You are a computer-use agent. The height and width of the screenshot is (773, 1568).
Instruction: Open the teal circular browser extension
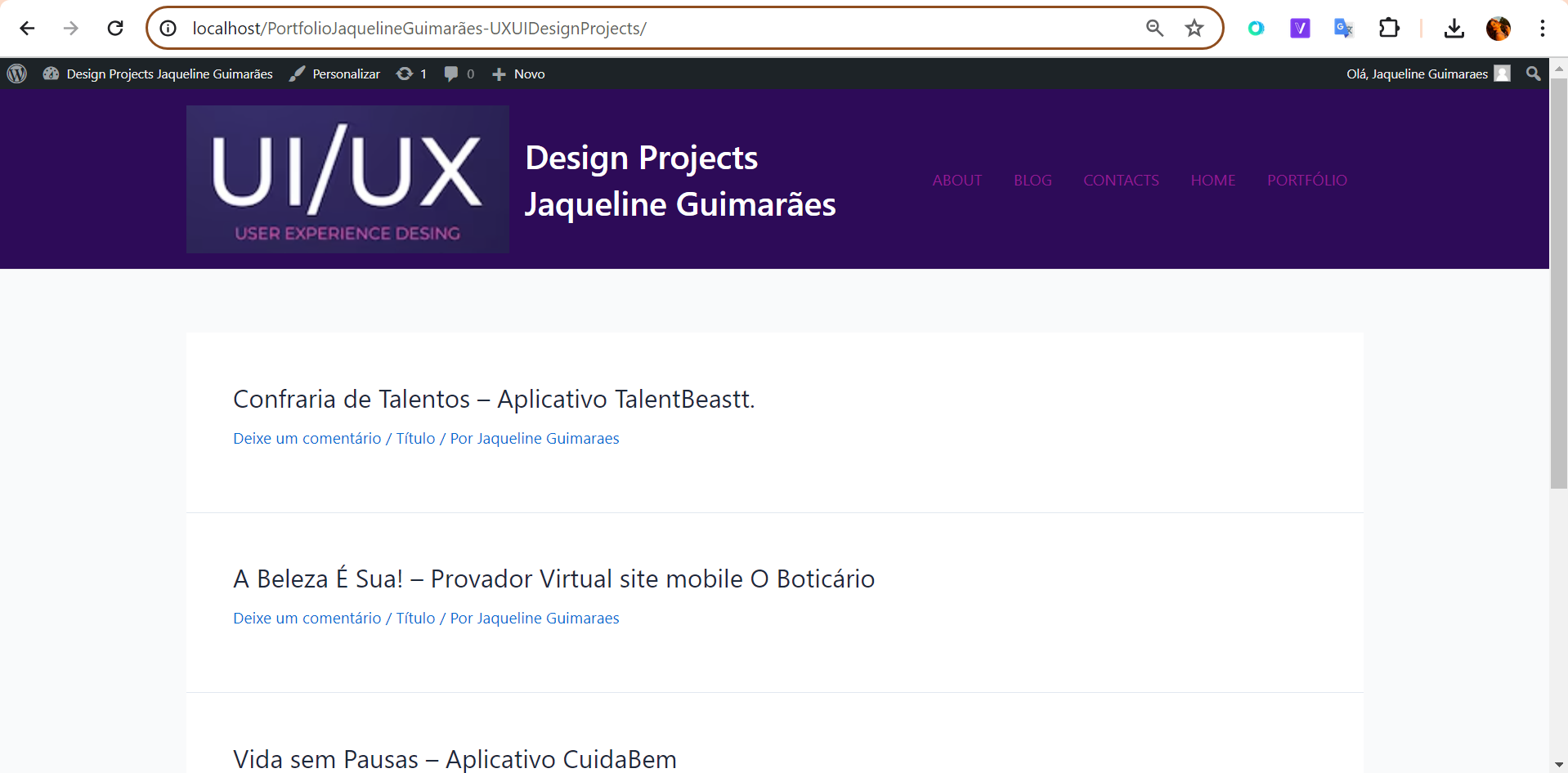coord(1256,29)
